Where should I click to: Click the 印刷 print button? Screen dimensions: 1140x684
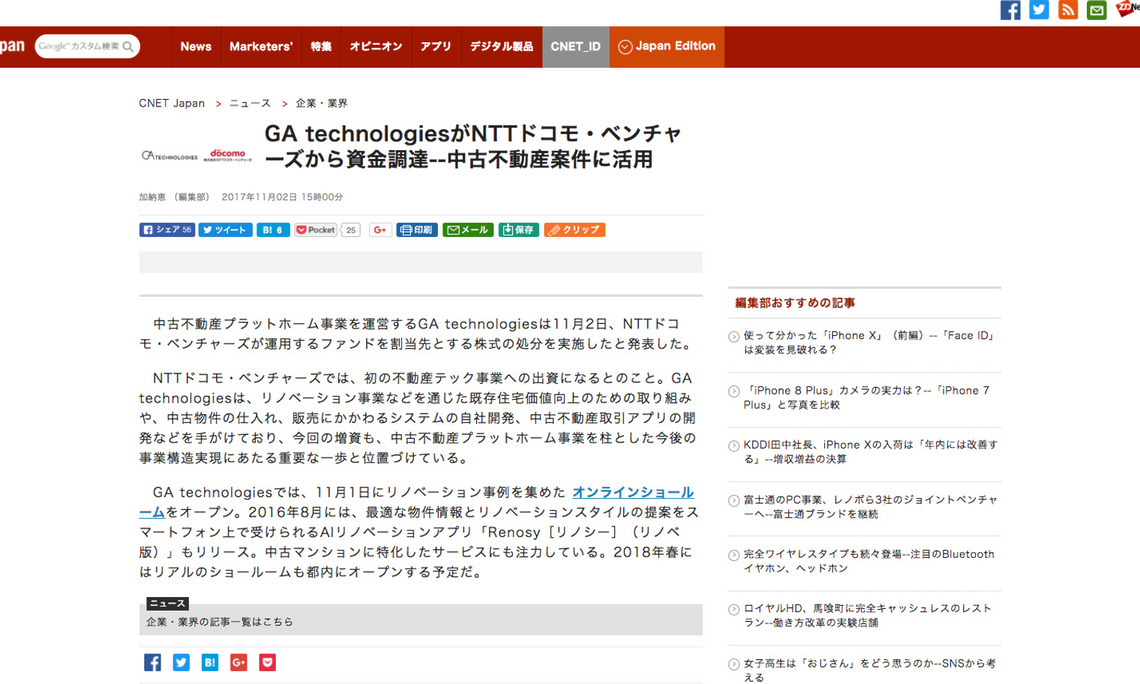pos(416,229)
